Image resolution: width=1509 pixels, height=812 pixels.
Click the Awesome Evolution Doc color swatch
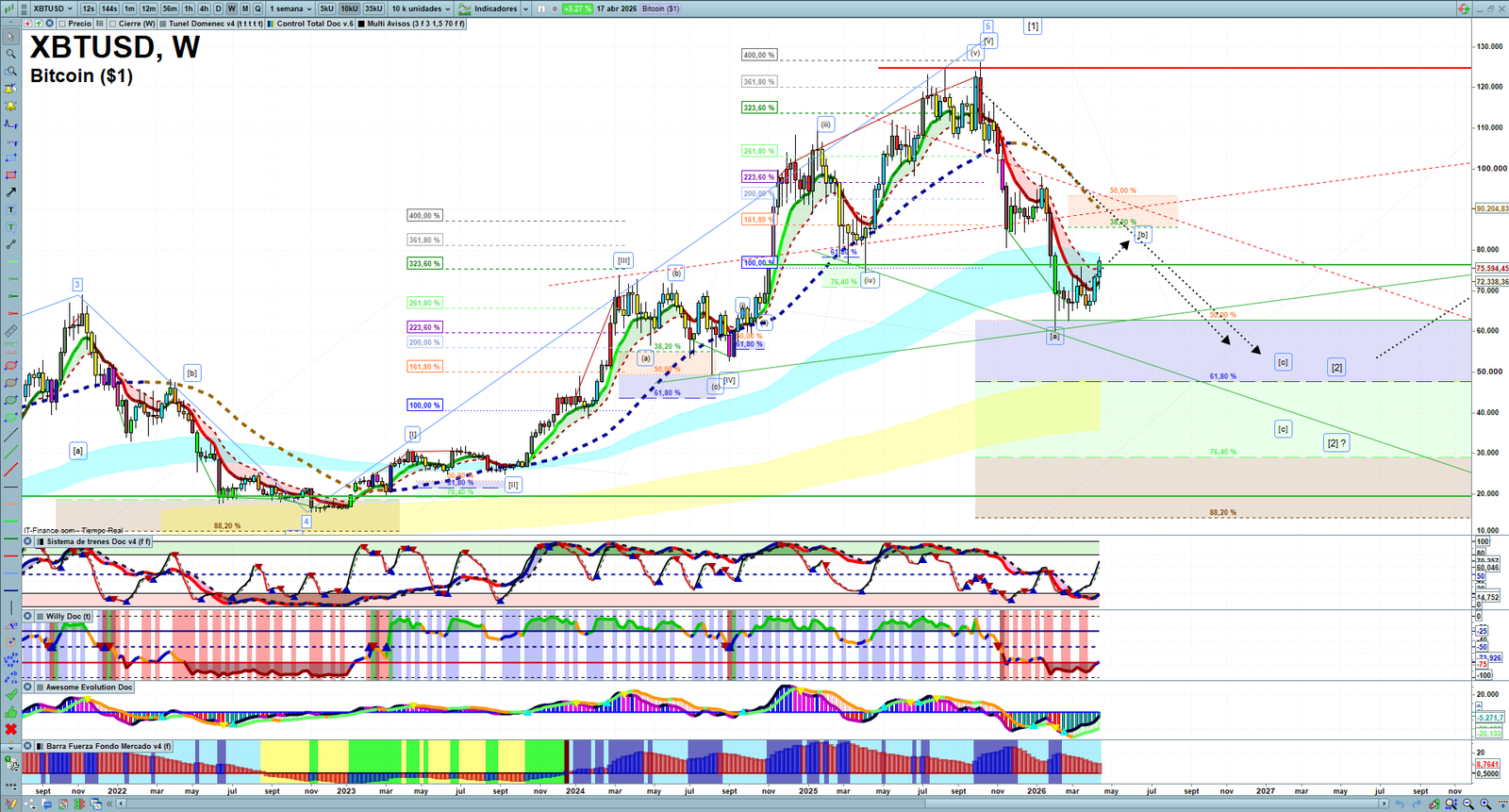[39, 687]
